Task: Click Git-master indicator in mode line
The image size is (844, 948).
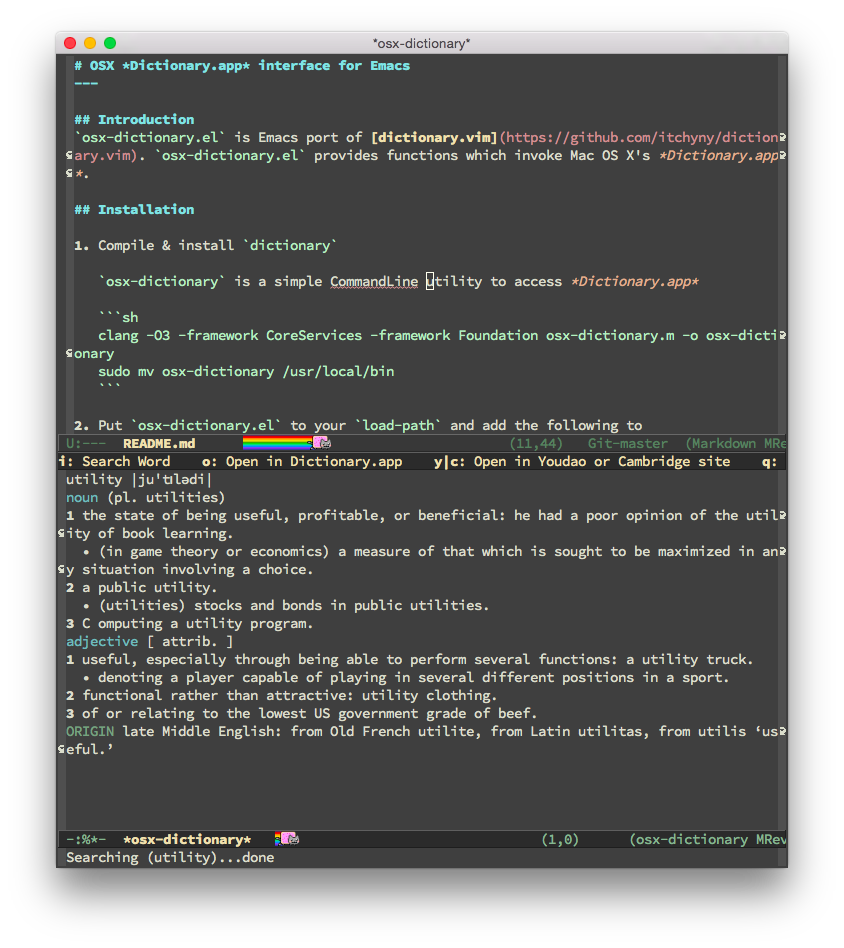Action: pyautogui.click(x=628, y=443)
